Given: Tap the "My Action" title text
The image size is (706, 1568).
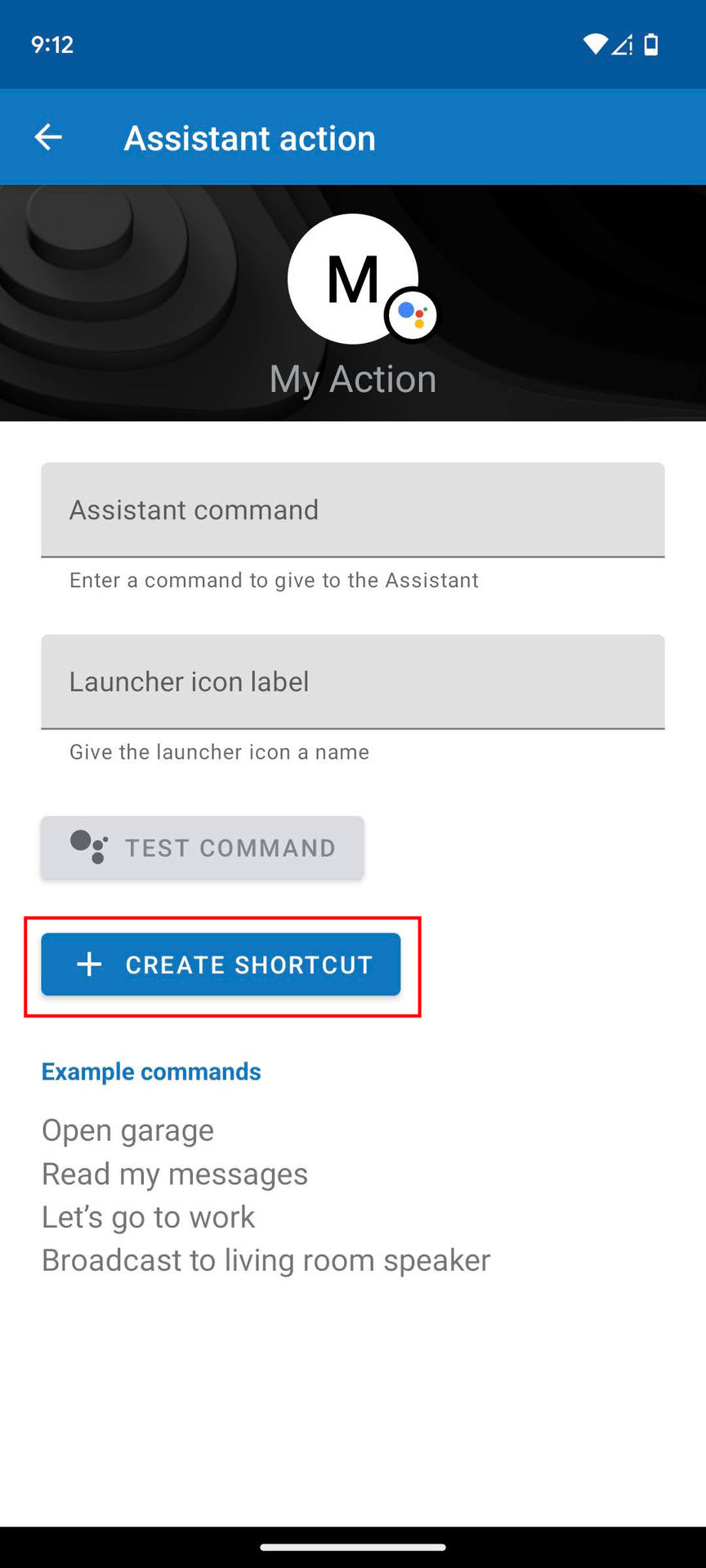Looking at the screenshot, I should (x=353, y=379).
